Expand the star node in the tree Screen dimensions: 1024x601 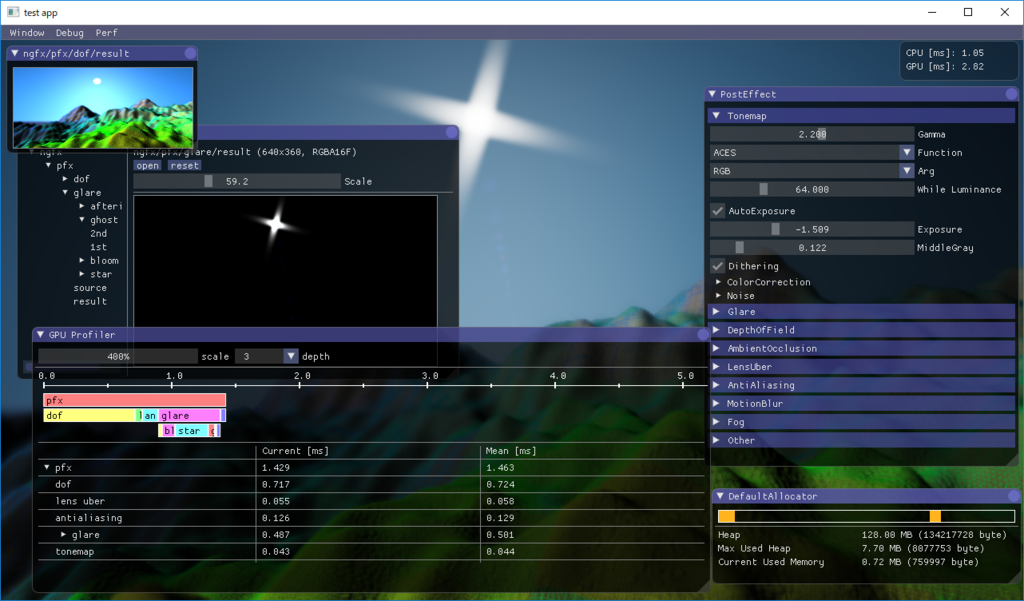pyautogui.click(x=82, y=274)
